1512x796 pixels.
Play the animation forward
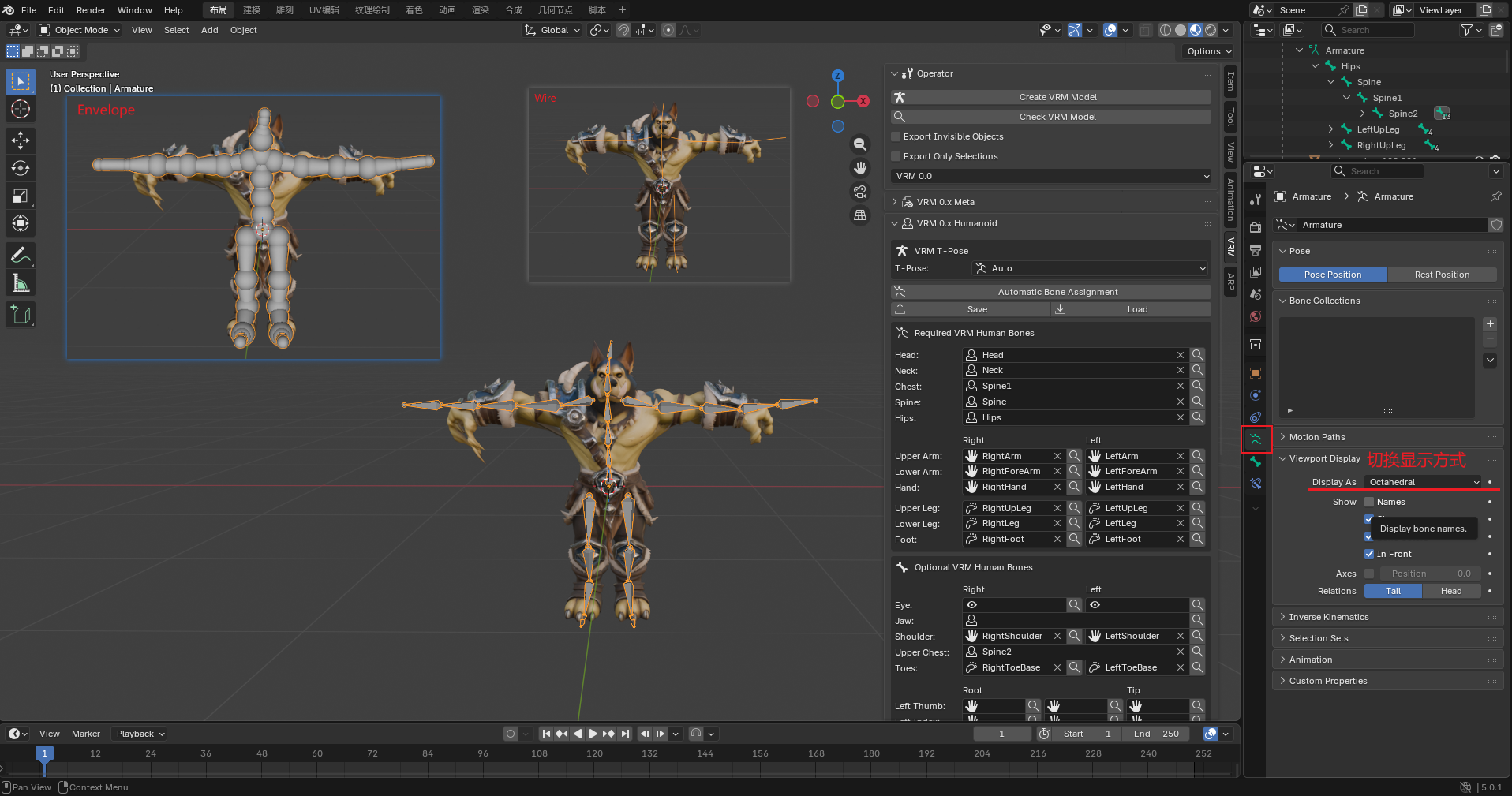tap(593, 734)
